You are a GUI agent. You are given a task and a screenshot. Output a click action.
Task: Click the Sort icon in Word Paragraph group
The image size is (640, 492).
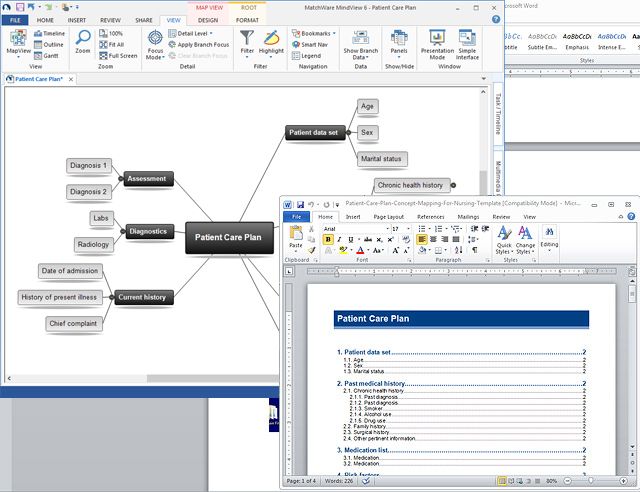459,250
